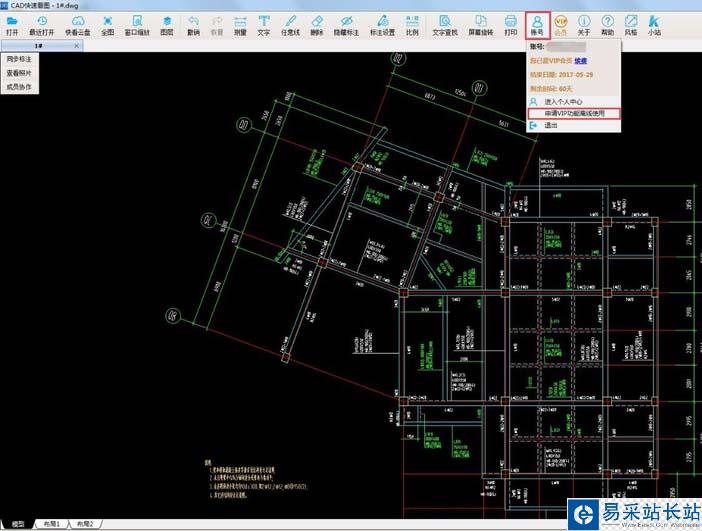
Task: Choose 申请VIP功能离线使用 menu entry
Action: click(x=574, y=113)
